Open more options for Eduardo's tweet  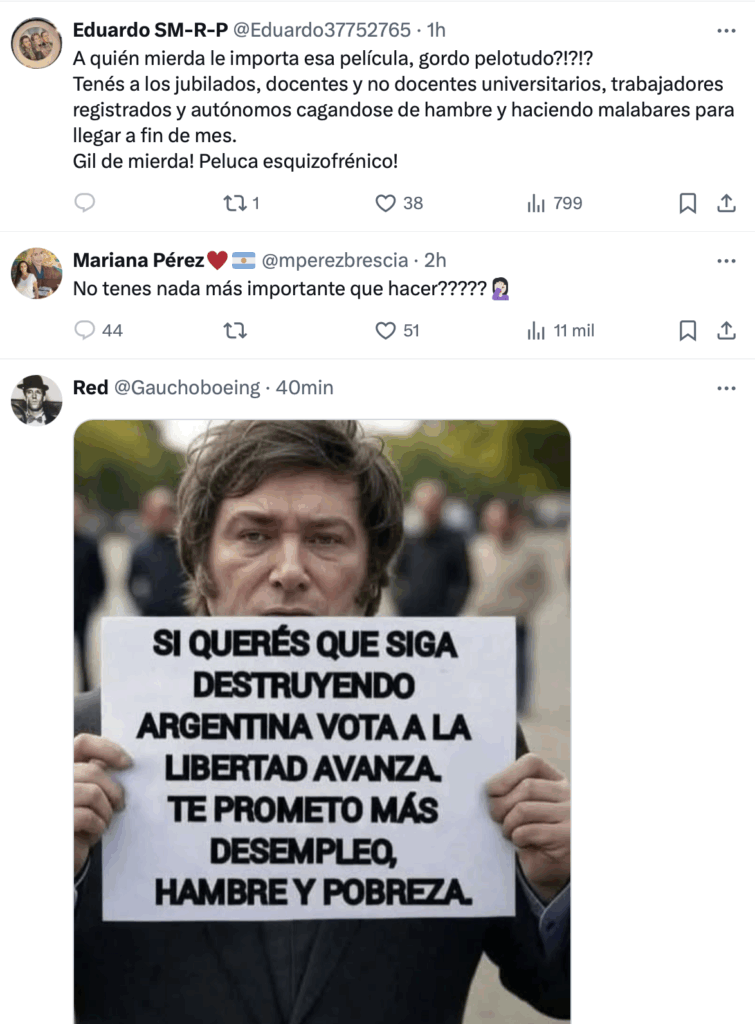(726, 31)
